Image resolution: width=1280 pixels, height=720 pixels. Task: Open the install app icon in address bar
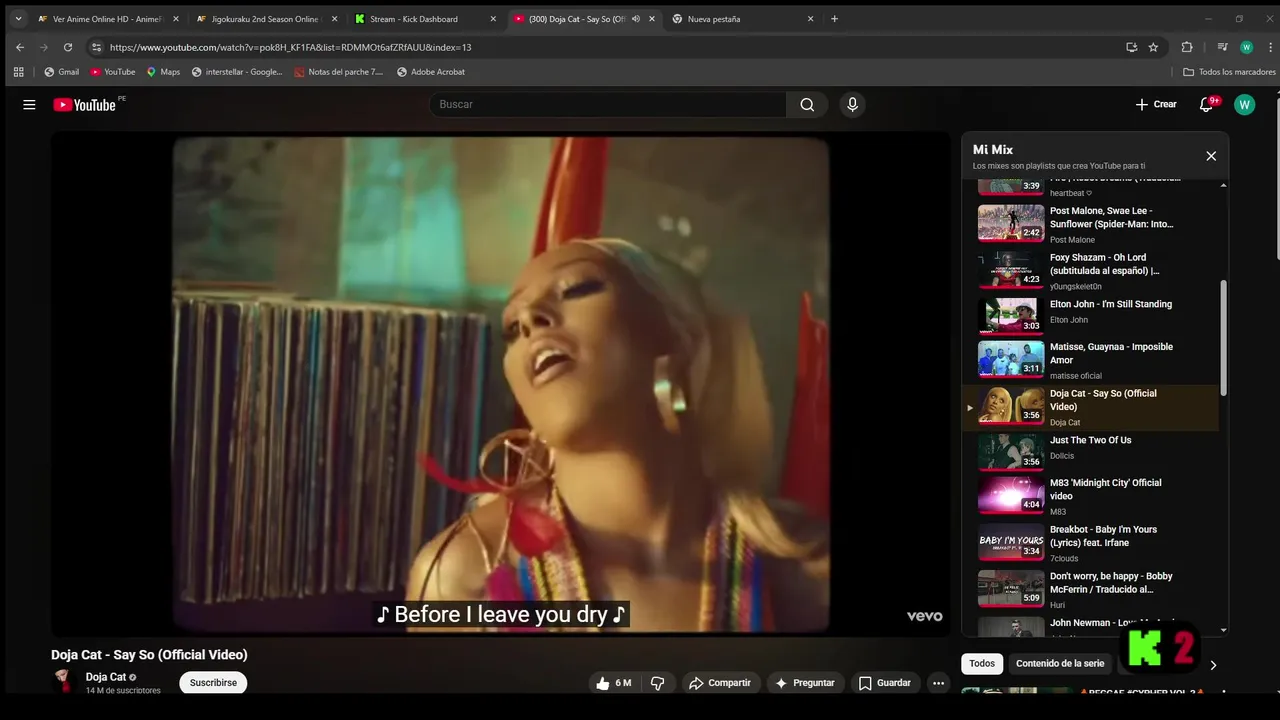pyautogui.click(x=1131, y=47)
